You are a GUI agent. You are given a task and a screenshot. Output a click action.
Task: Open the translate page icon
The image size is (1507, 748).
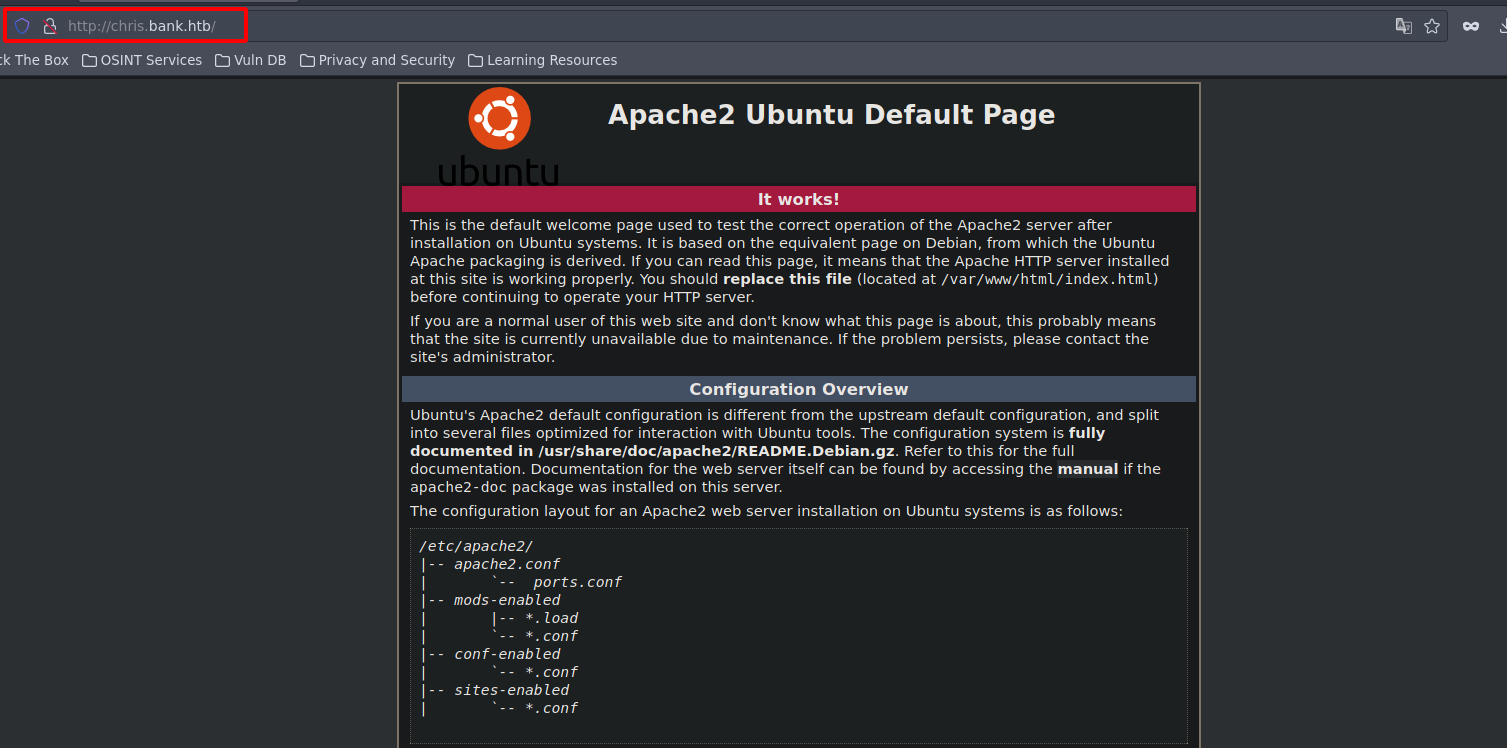(1404, 26)
